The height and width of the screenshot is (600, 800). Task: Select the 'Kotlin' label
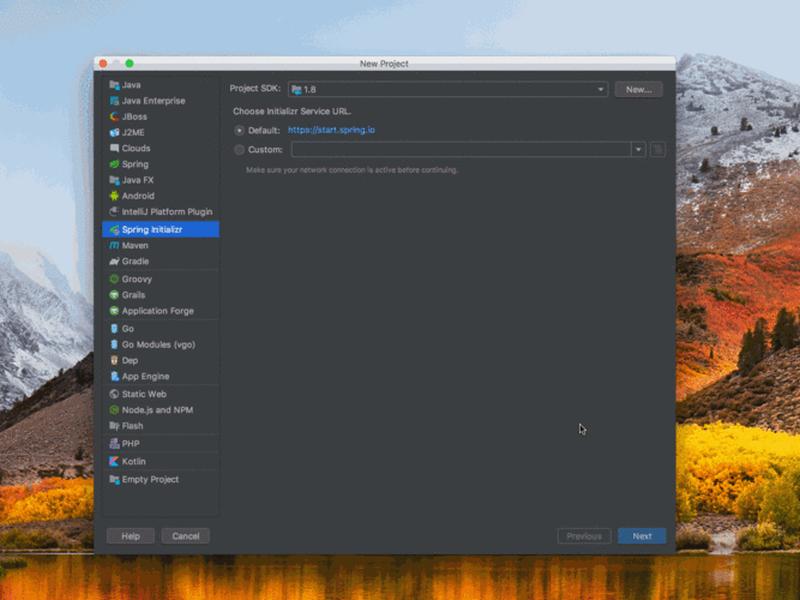click(134, 461)
